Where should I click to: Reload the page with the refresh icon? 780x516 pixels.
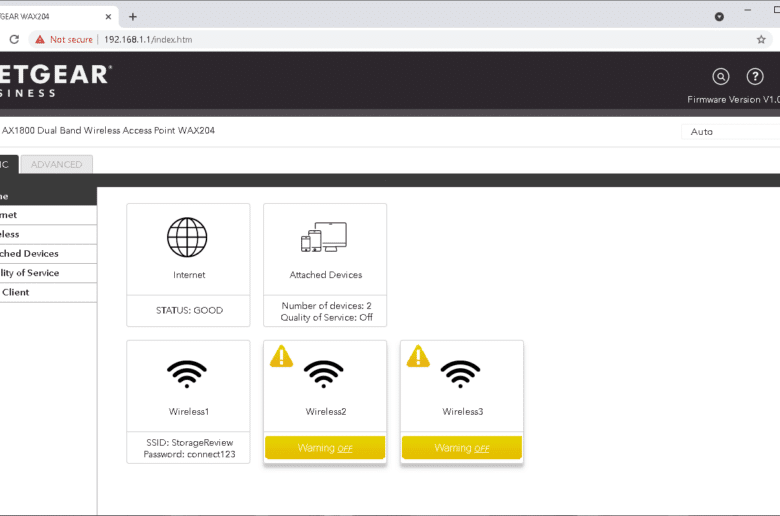point(14,39)
